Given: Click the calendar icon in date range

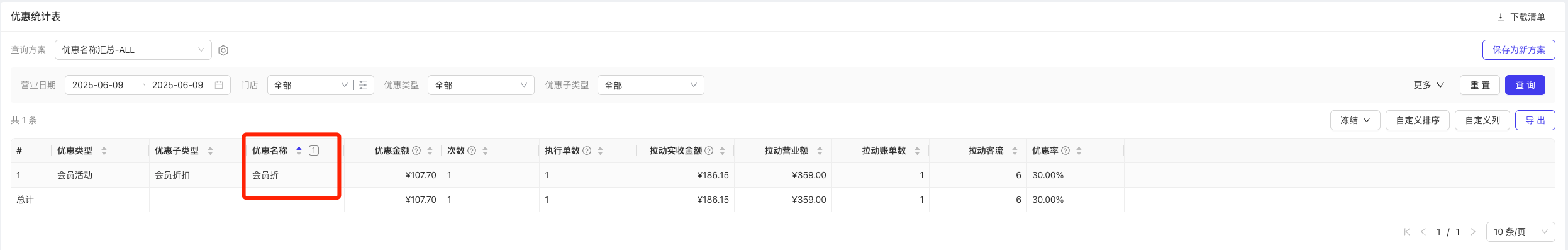Looking at the screenshot, I should [219, 85].
